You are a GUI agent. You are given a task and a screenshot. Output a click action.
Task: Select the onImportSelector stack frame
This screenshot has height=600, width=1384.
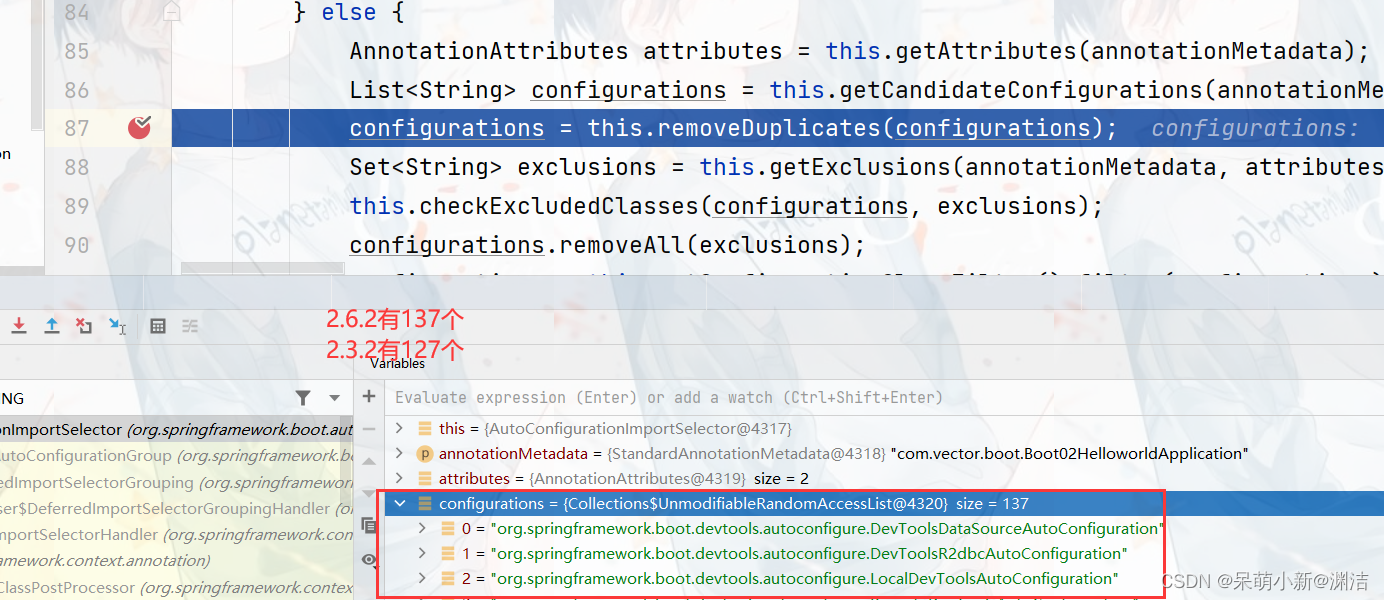click(176, 430)
